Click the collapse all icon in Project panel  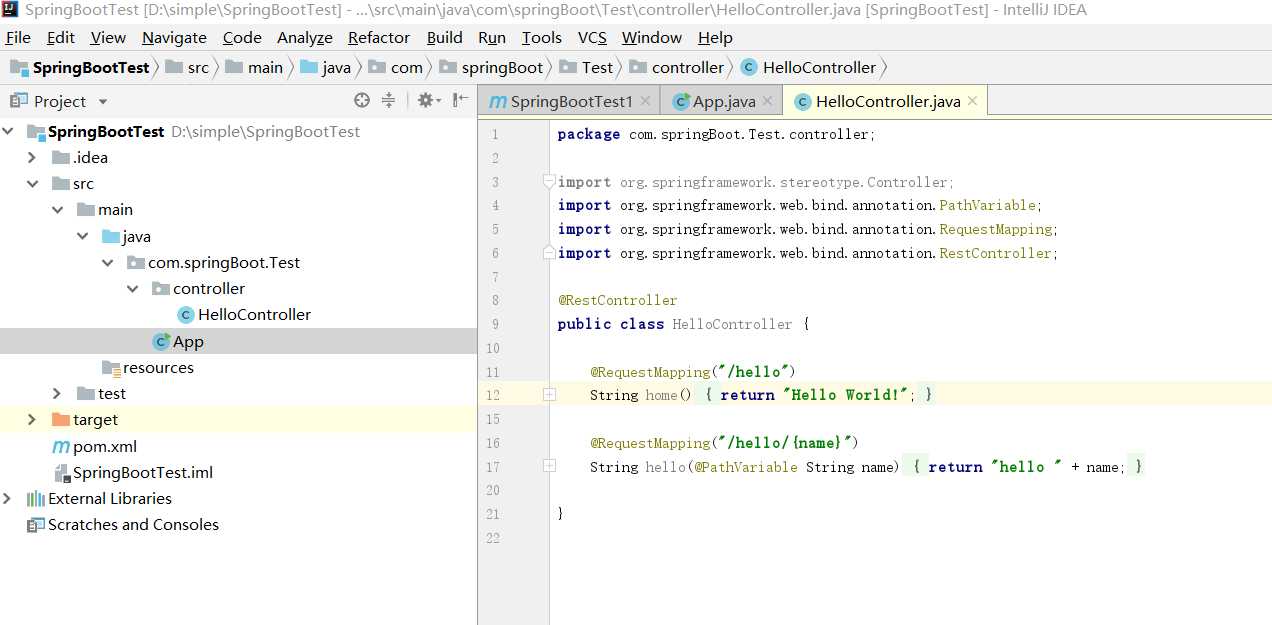click(x=389, y=101)
